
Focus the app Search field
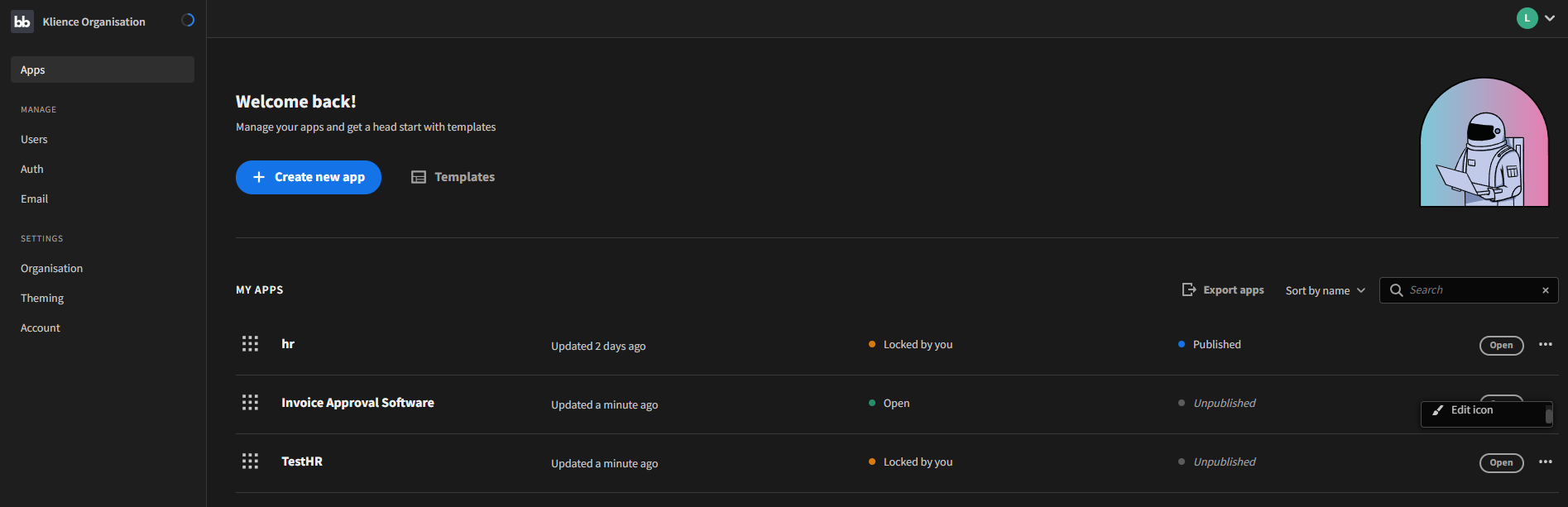[1469, 290]
